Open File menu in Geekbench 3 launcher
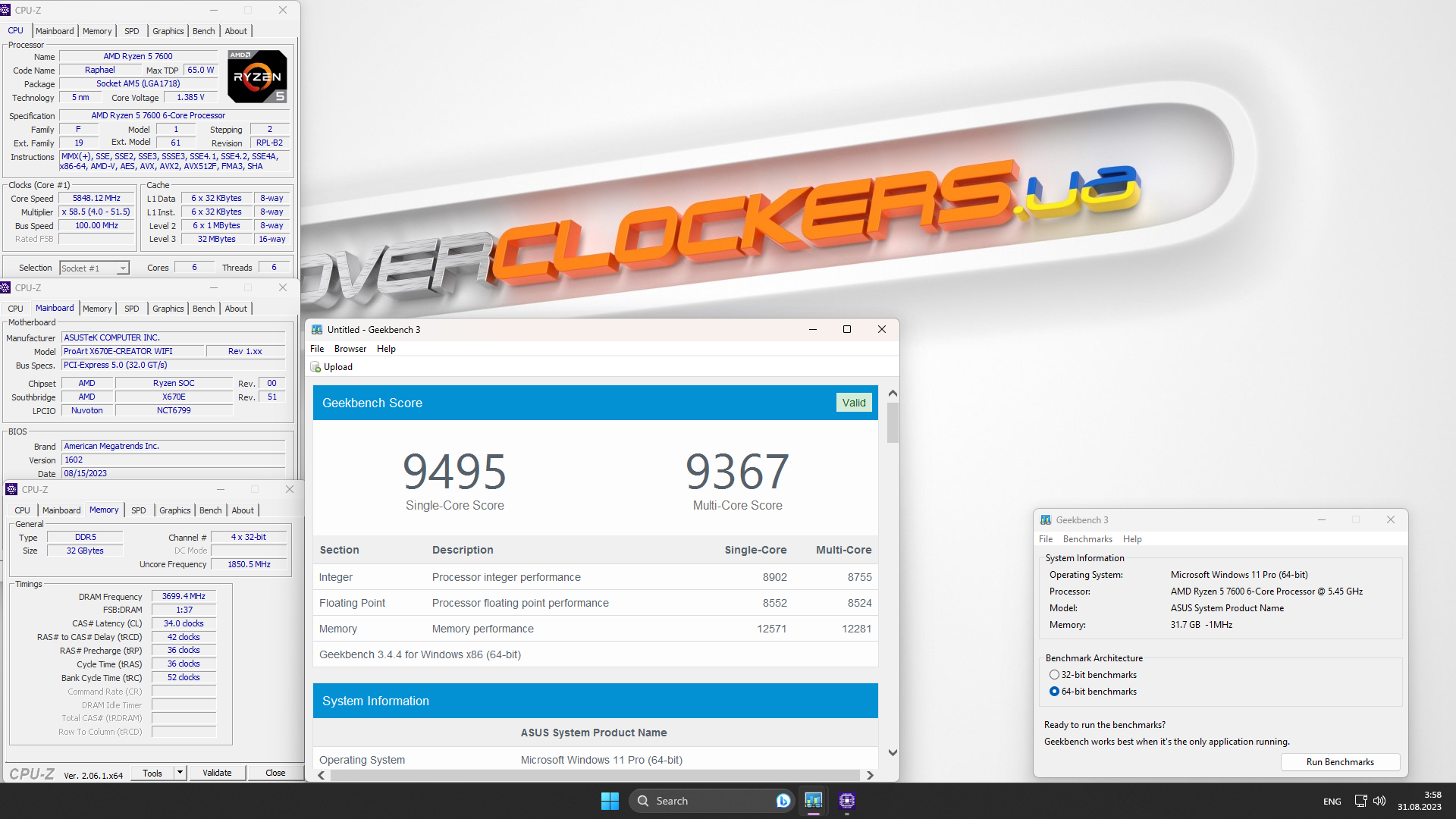 [x=1046, y=539]
